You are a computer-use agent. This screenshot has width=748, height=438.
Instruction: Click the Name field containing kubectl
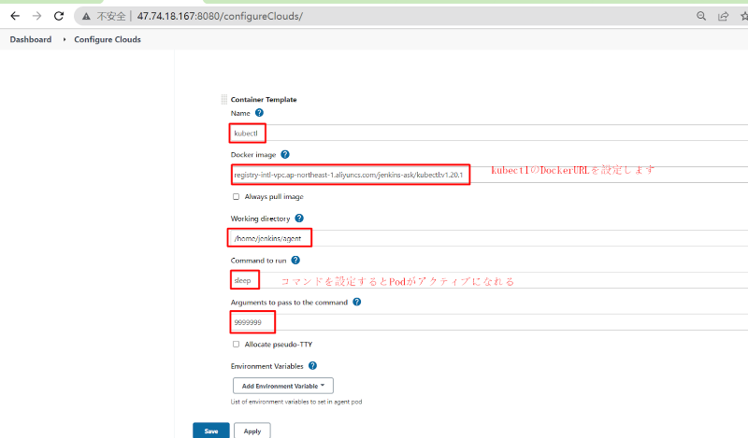tap(489, 133)
